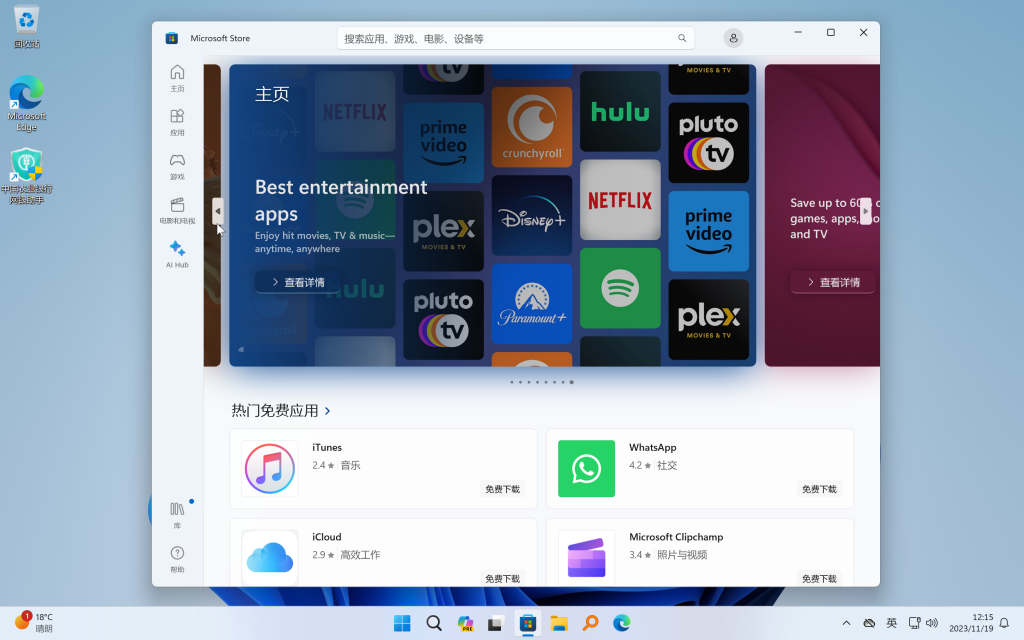Open the AI Hub sidebar item
Viewport: 1024px width, 640px height.
coord(177,254)
